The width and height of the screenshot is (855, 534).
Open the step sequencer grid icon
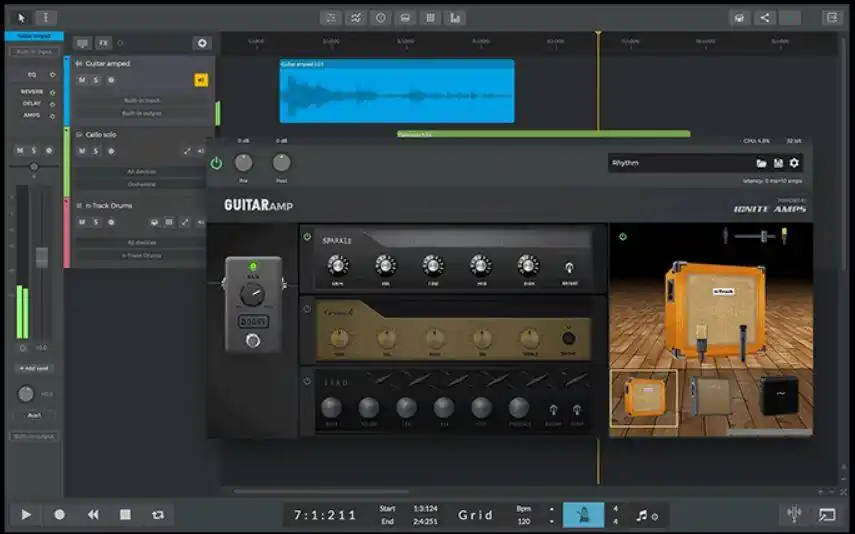pyautogui.click(x=430, y=18)
